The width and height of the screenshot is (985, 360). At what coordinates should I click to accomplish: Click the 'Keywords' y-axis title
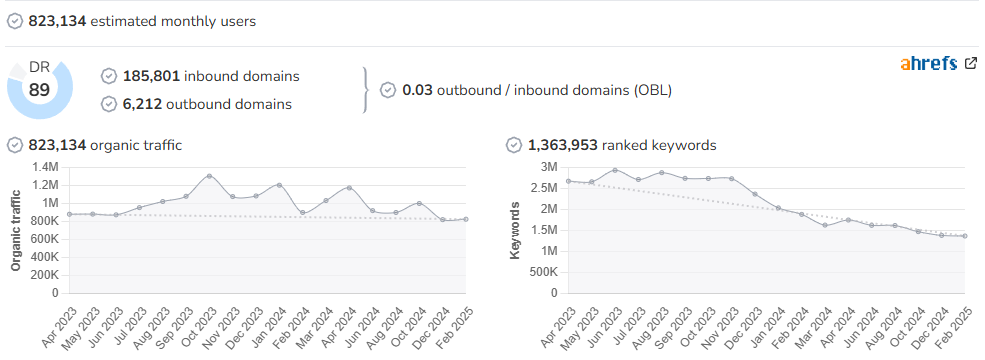pos(515,231)
